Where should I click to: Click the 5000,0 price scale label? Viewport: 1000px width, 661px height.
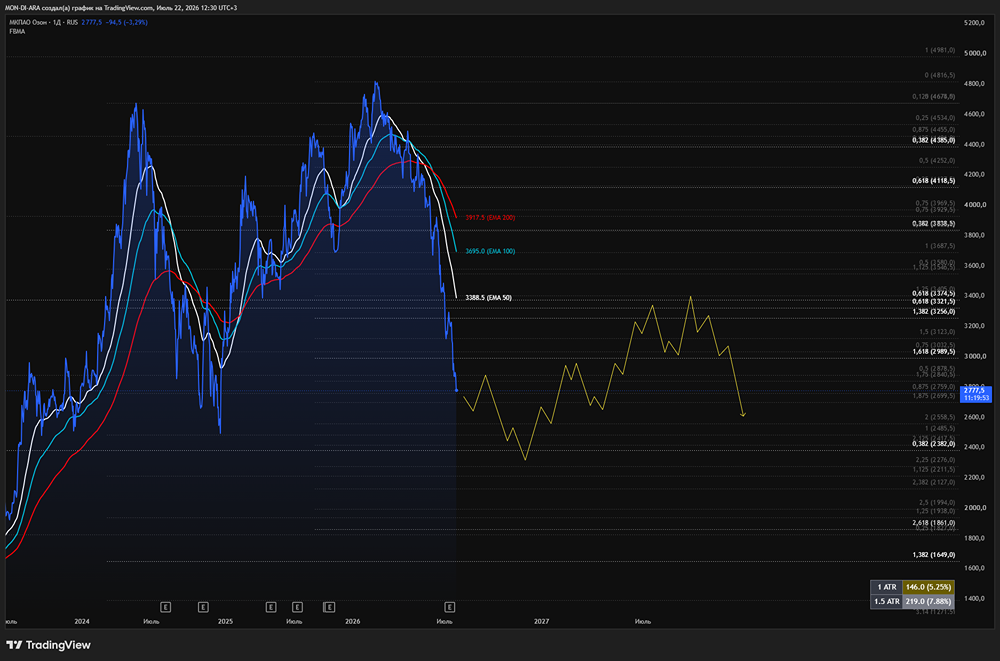974,54
